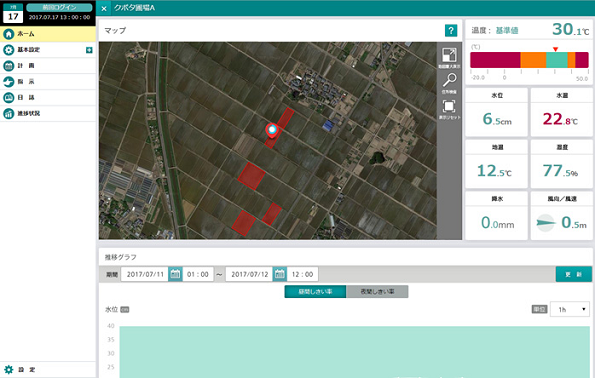Open the end date calendar picker

[x=280, y=274]
